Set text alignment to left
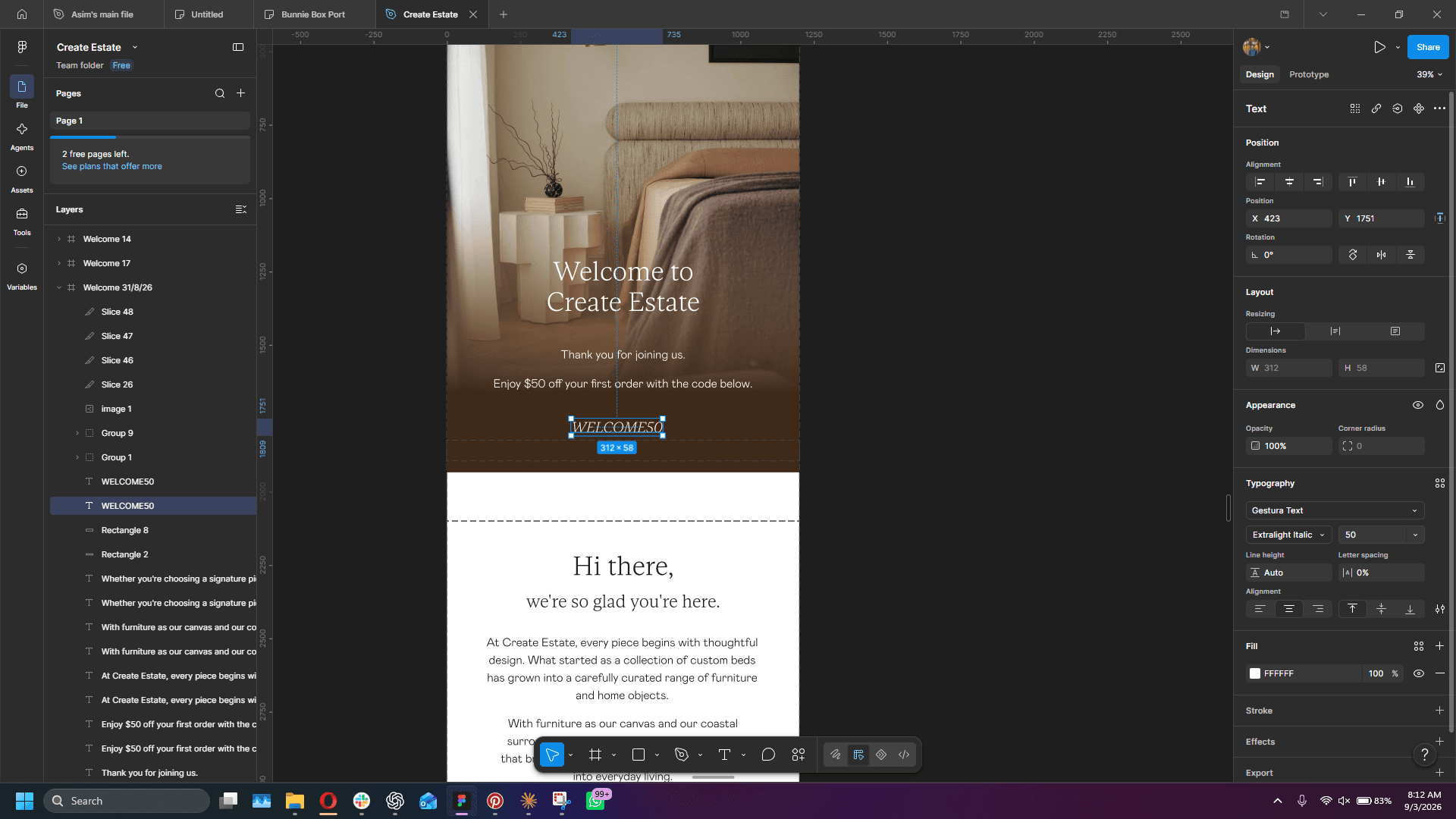 [x=1260, y=609]
